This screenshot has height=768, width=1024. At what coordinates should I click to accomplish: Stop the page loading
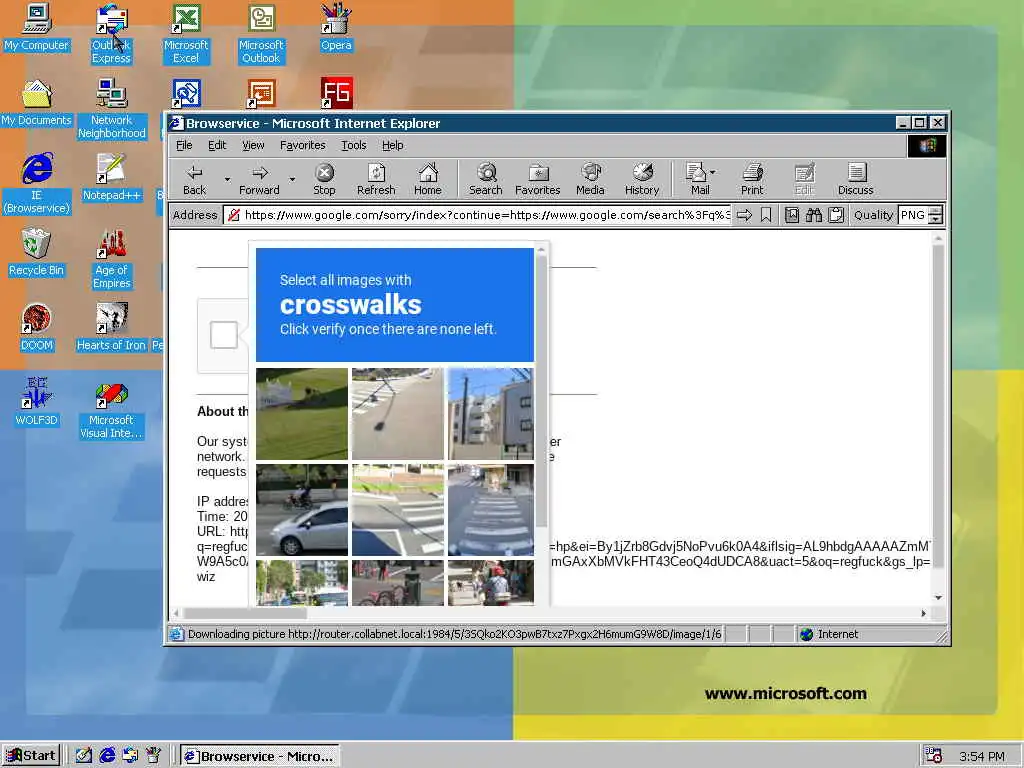tap(324, 180)
